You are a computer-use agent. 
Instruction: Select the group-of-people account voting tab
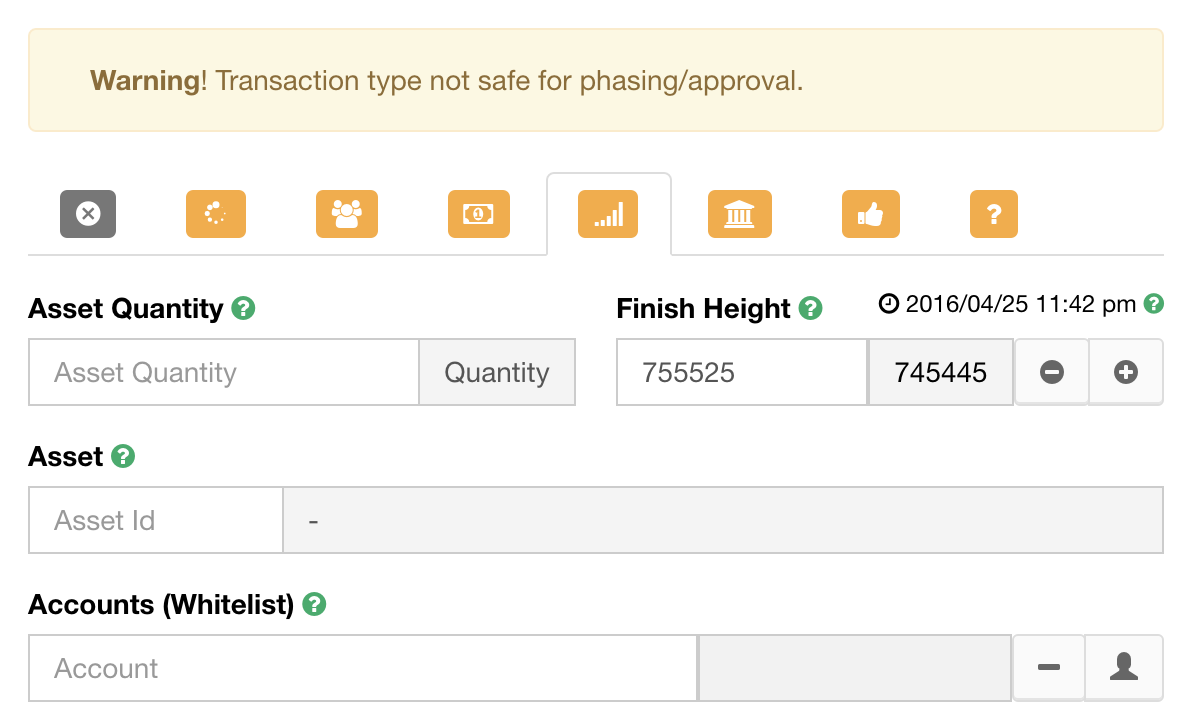pos(347,214)
